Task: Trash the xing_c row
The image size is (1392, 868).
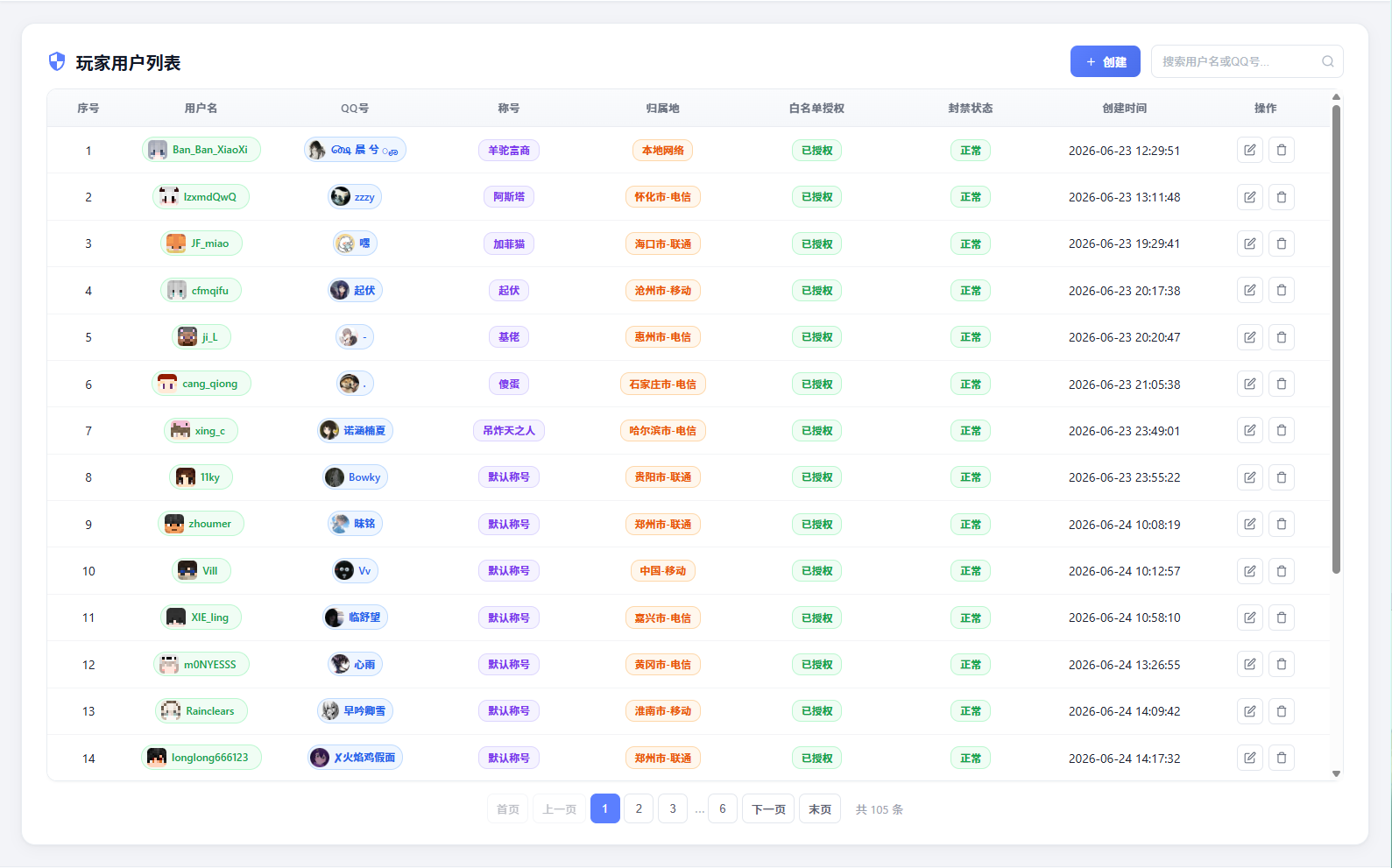Action: [1282, 430]
